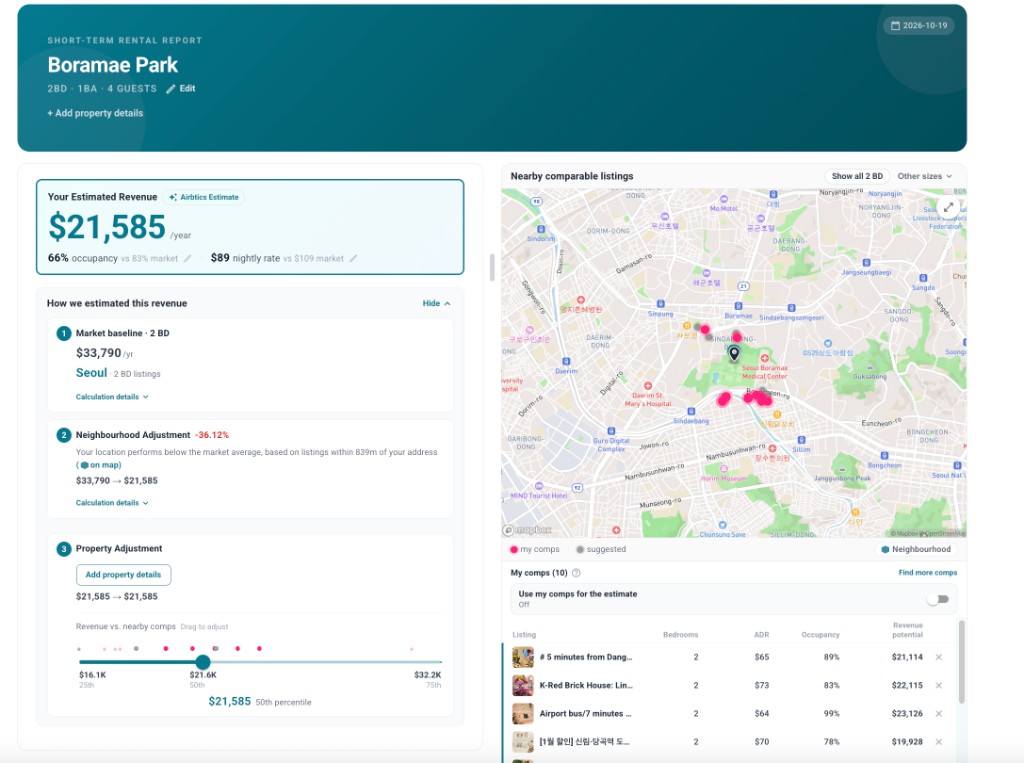Sort by Revenue potential column header

point(908,630)
